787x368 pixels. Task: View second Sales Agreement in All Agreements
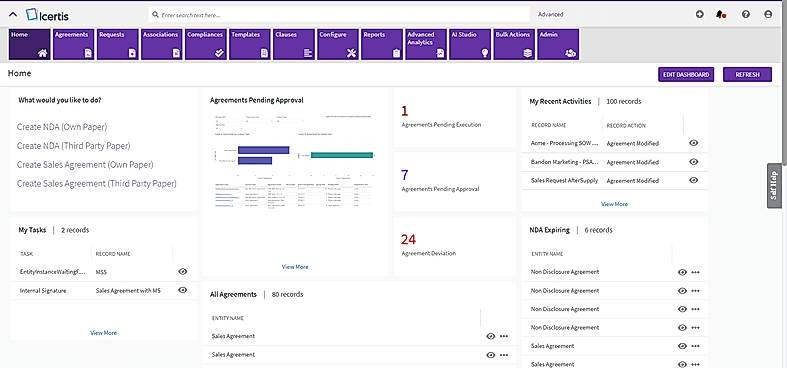[x=491, y=355]
